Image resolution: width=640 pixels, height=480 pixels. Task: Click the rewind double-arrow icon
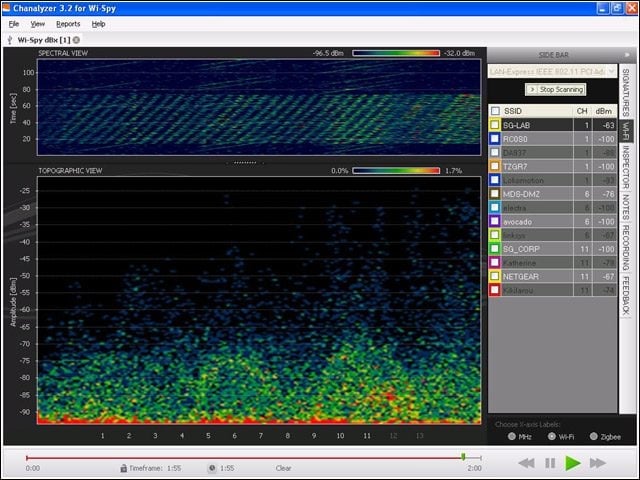(x=526, y=463)
